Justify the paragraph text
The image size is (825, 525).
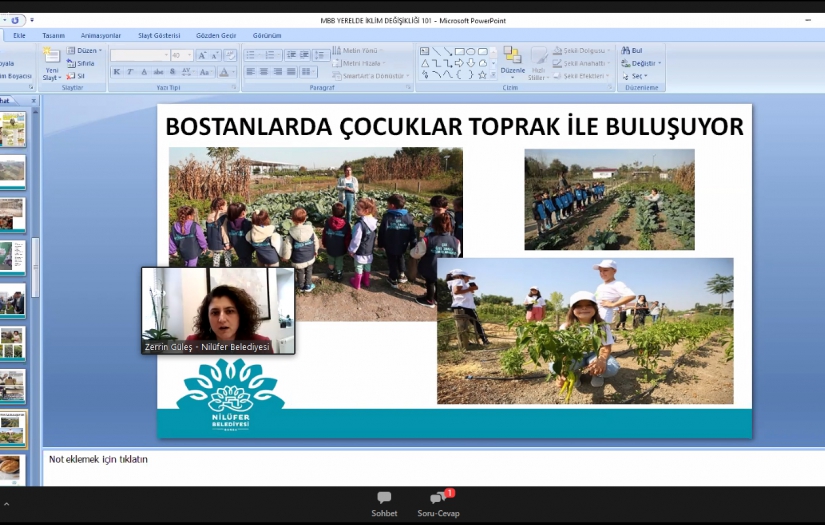pyautogui.click(x=291, y=72)
